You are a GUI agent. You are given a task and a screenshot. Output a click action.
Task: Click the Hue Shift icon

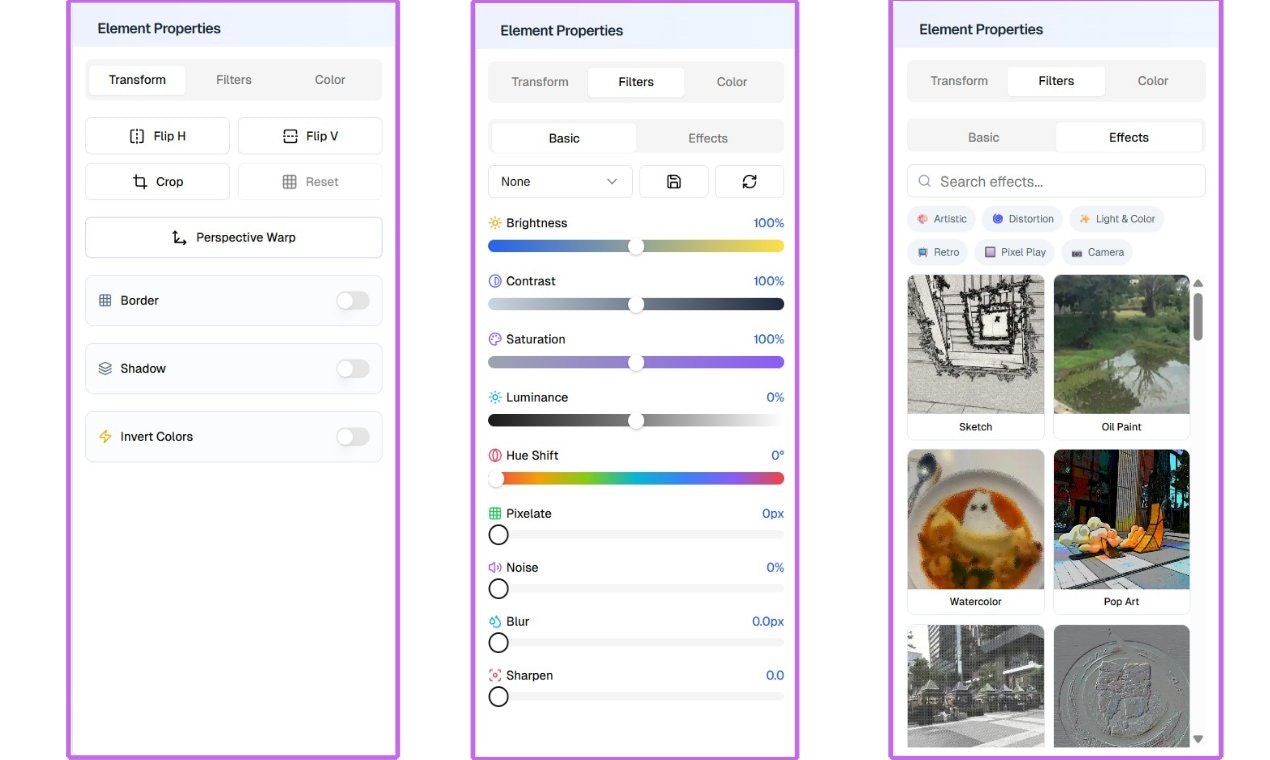coord(494,455)
